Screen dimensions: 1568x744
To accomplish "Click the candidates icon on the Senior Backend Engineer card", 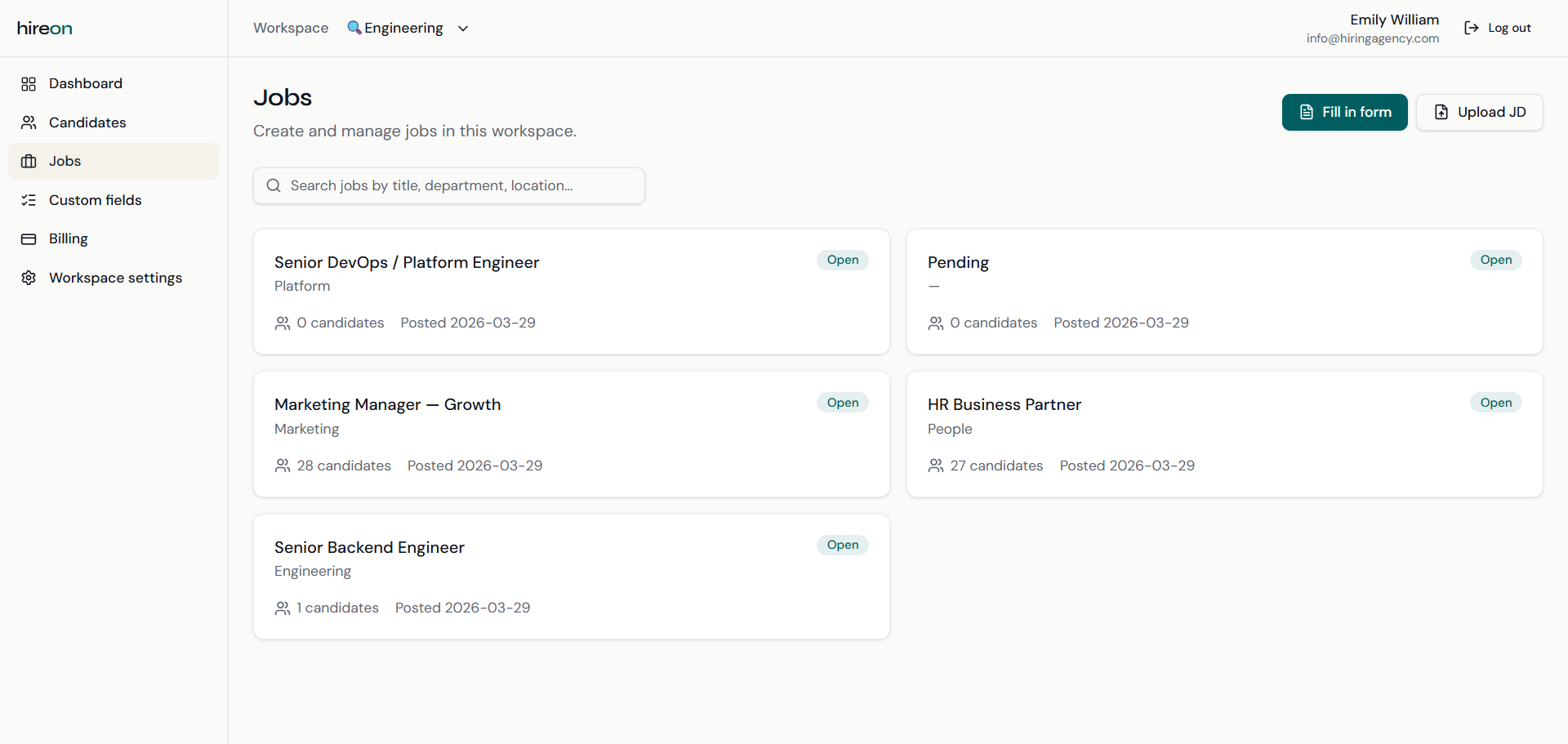I will [x=283, y=608].
